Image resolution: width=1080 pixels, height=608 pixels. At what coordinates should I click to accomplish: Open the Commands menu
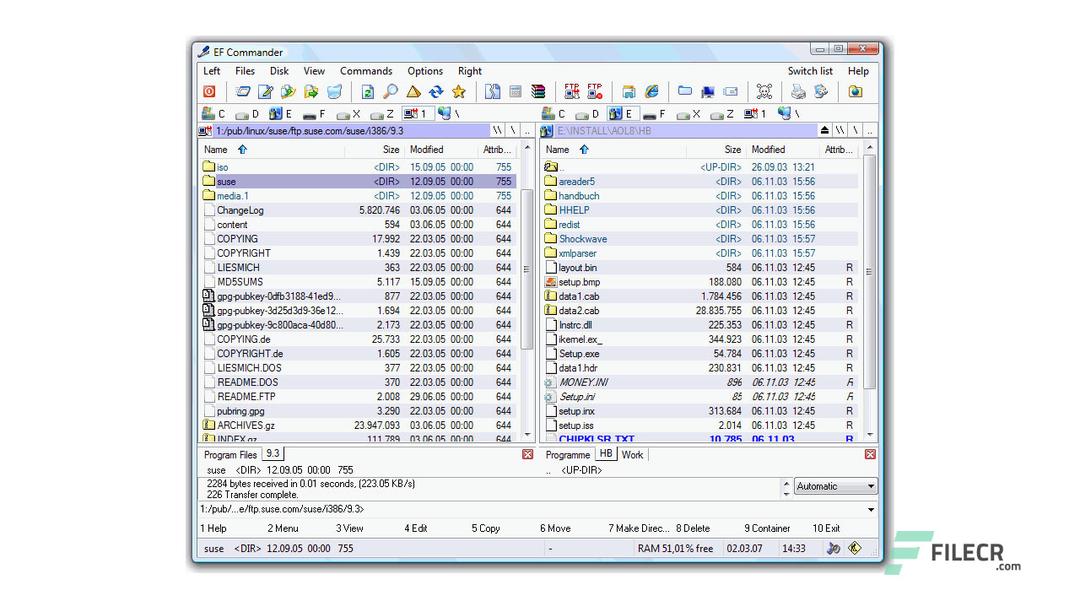366,71
